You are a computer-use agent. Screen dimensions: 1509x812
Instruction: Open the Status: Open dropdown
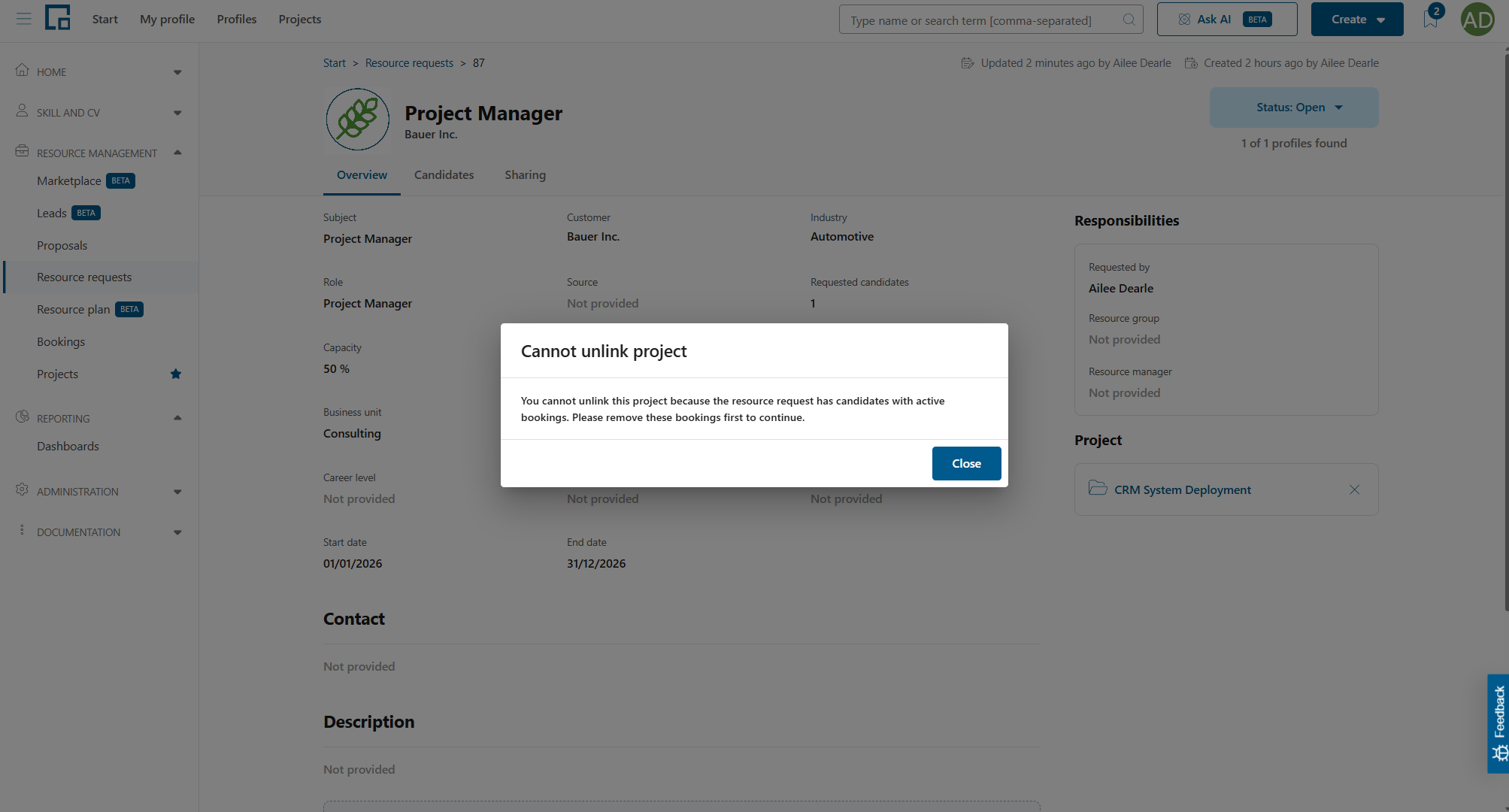coord(1294,108)
